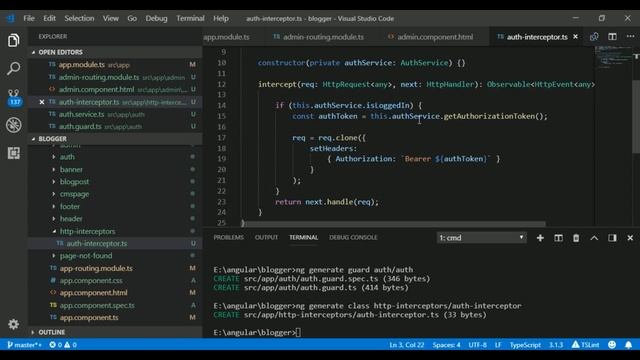Show the DEBUG CONSOLE panel tab
This screenshot has height=360, width=640.
(x=353, y=237)
